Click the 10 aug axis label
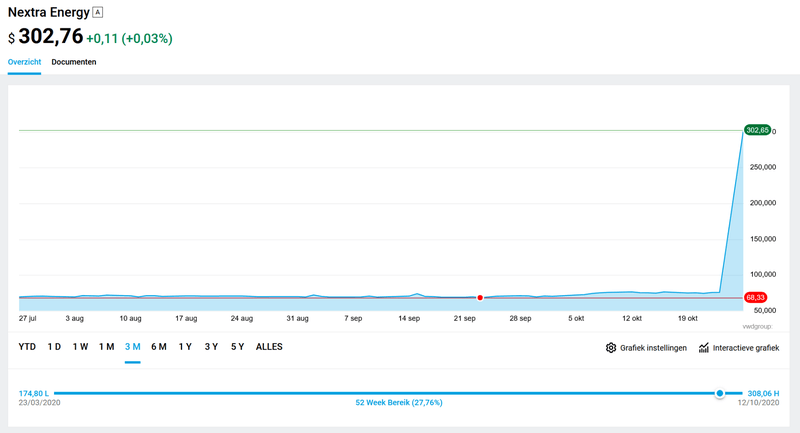The height and width of the screenshot is (433, 800). [x=130, y=318]
